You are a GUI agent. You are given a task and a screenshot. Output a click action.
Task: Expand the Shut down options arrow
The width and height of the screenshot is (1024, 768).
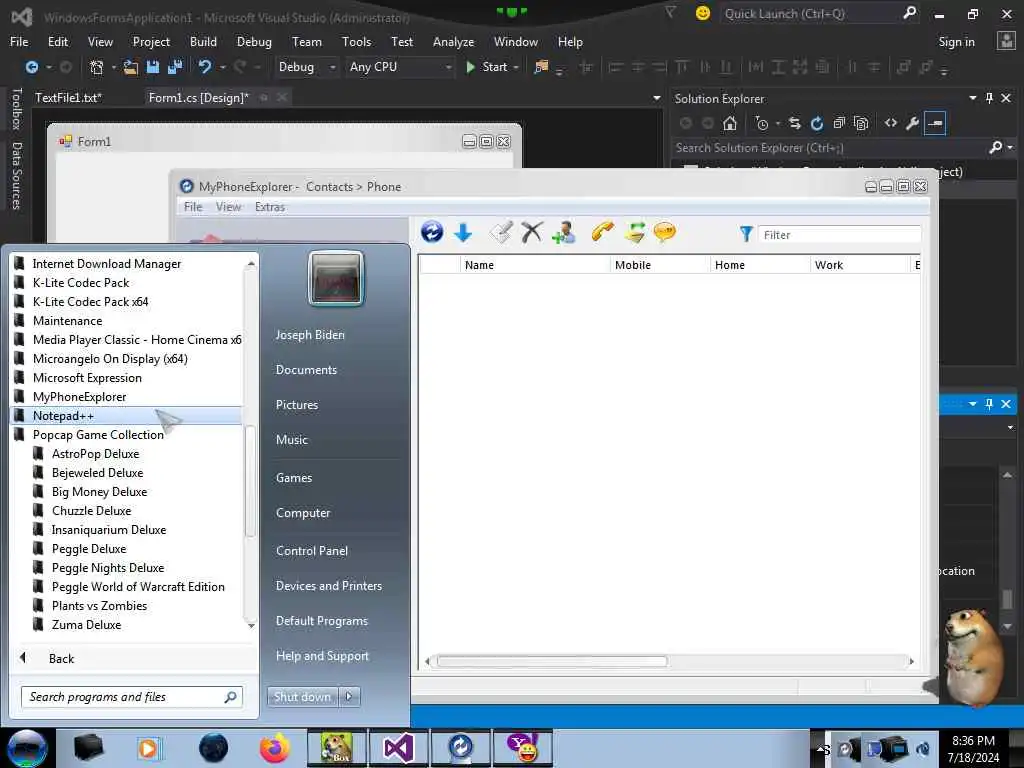(349, 696)
